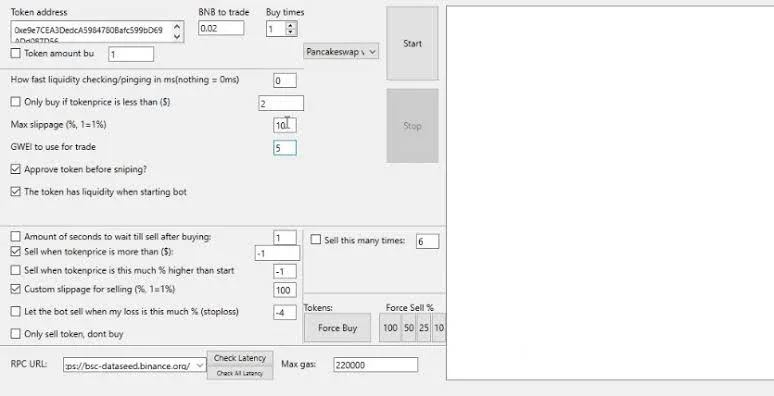Click the BNB to trade label
The width and height of the screenshot is (774, 396).
pos(224,12)
